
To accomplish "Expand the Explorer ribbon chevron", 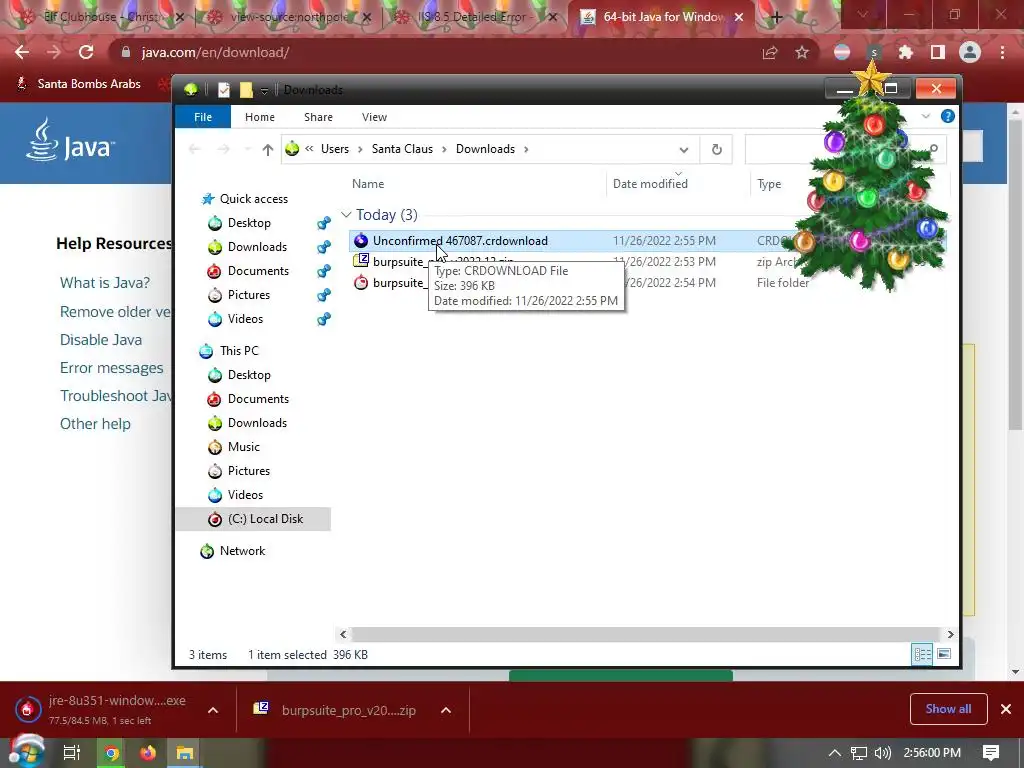I will click(x=925, y=116).
